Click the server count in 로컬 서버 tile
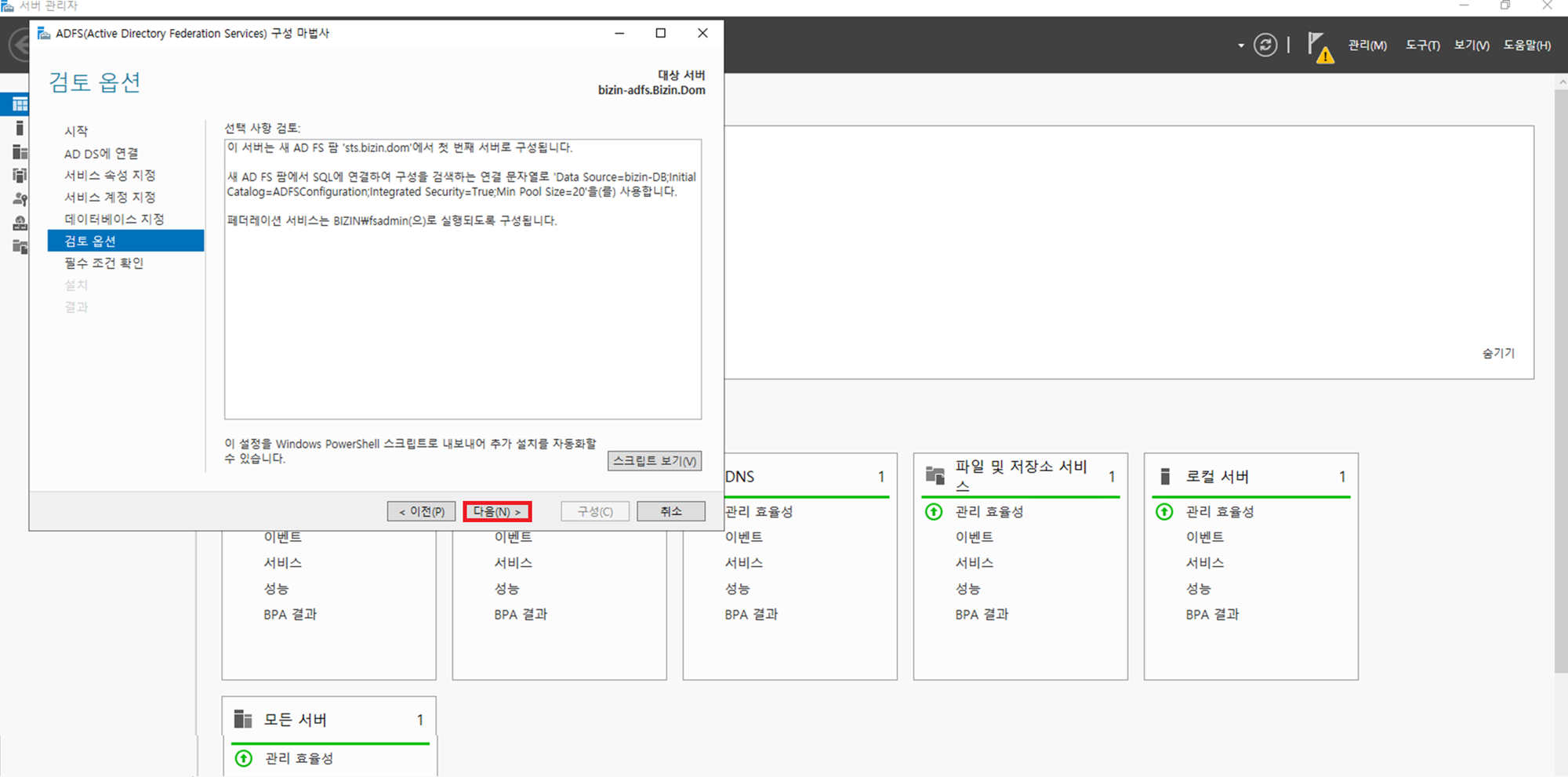The width and height of the screenshot is (1568, 777). pyautogui.click(x=1342, y=477)
